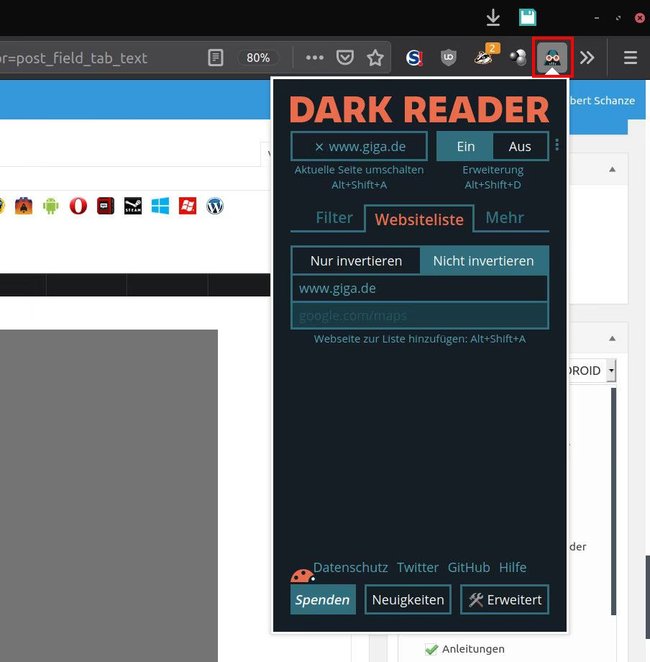The height and width of the screenshot is (662, 650).
Task: Open the Firefox hamburger menu
Action: coord(630,57)
